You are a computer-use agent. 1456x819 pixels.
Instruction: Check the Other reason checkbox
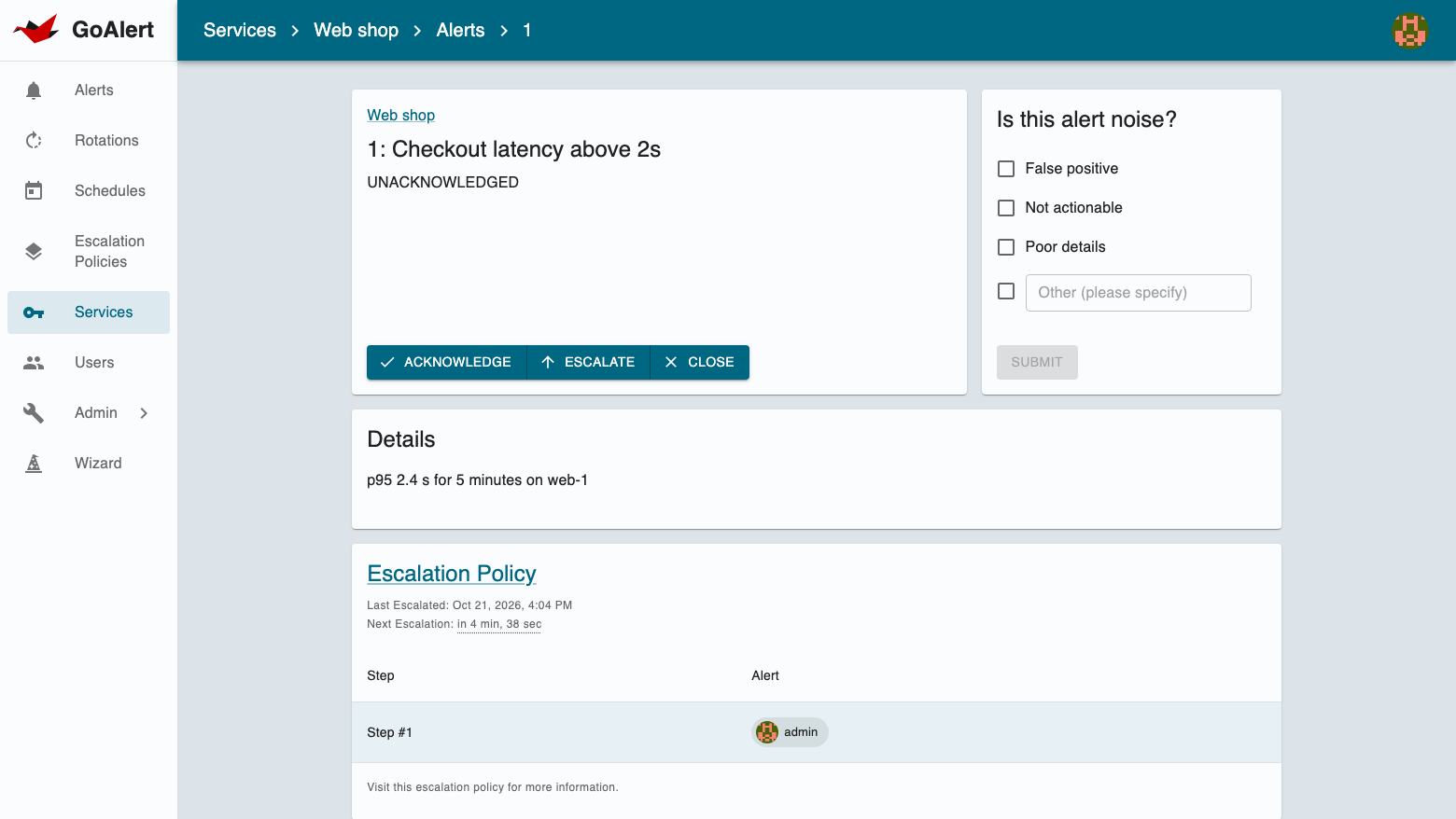point(1006,291)
